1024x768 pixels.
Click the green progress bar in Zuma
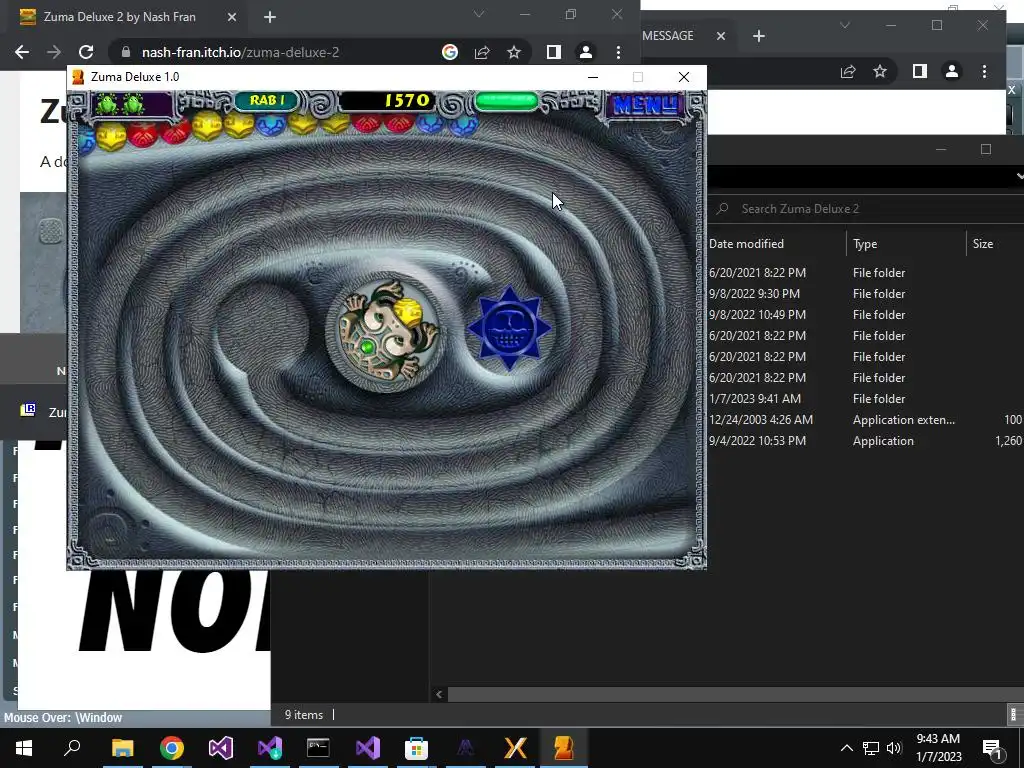coord(507,101)
